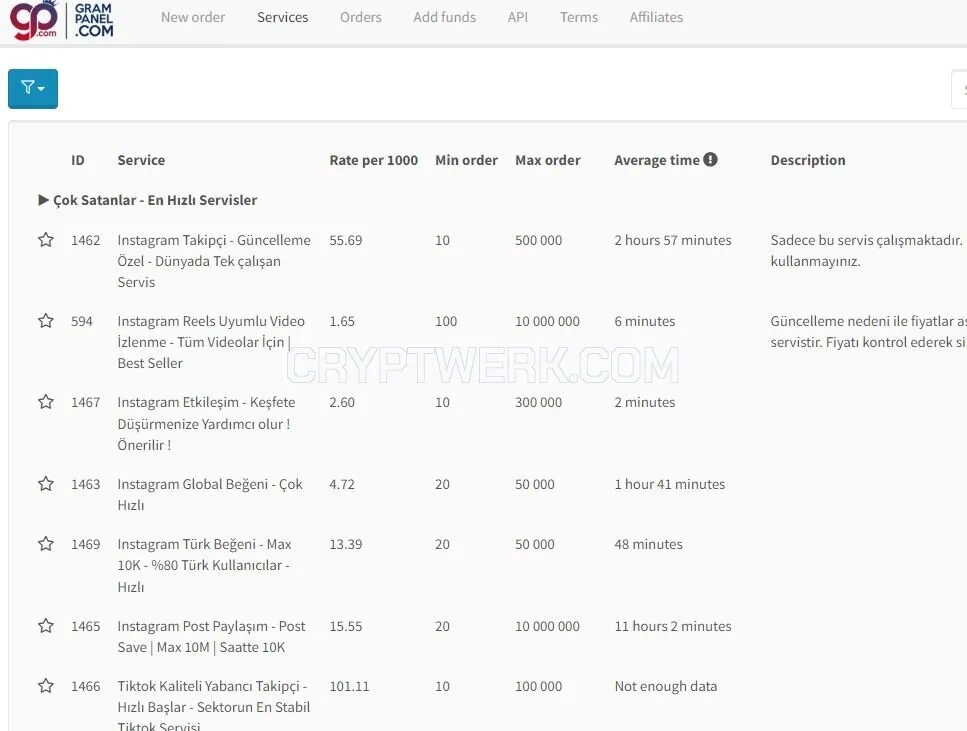Open the New order menu
The height and width of the screenshot is (731, 967).
[x=192, y=17]
